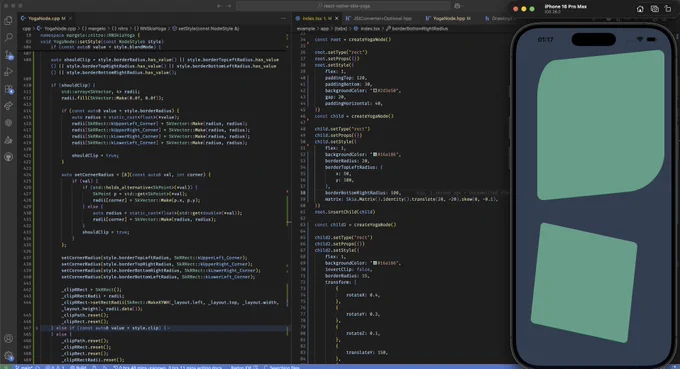Select the 'margelo' namespace breadcrumb

(x=94, y=29)
